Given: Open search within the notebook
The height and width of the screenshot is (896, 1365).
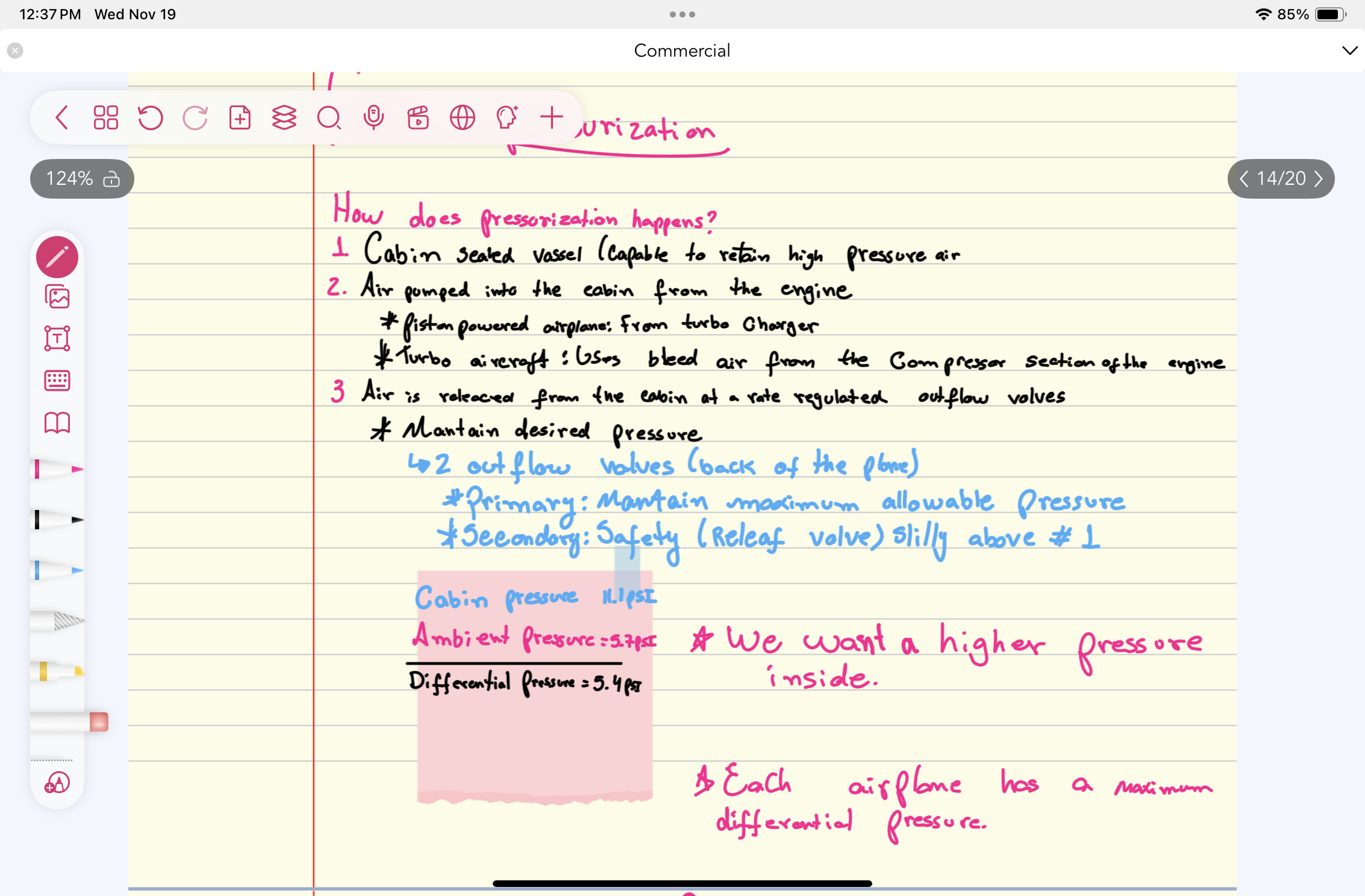Looking at the screenshot, I should [329, 118].
